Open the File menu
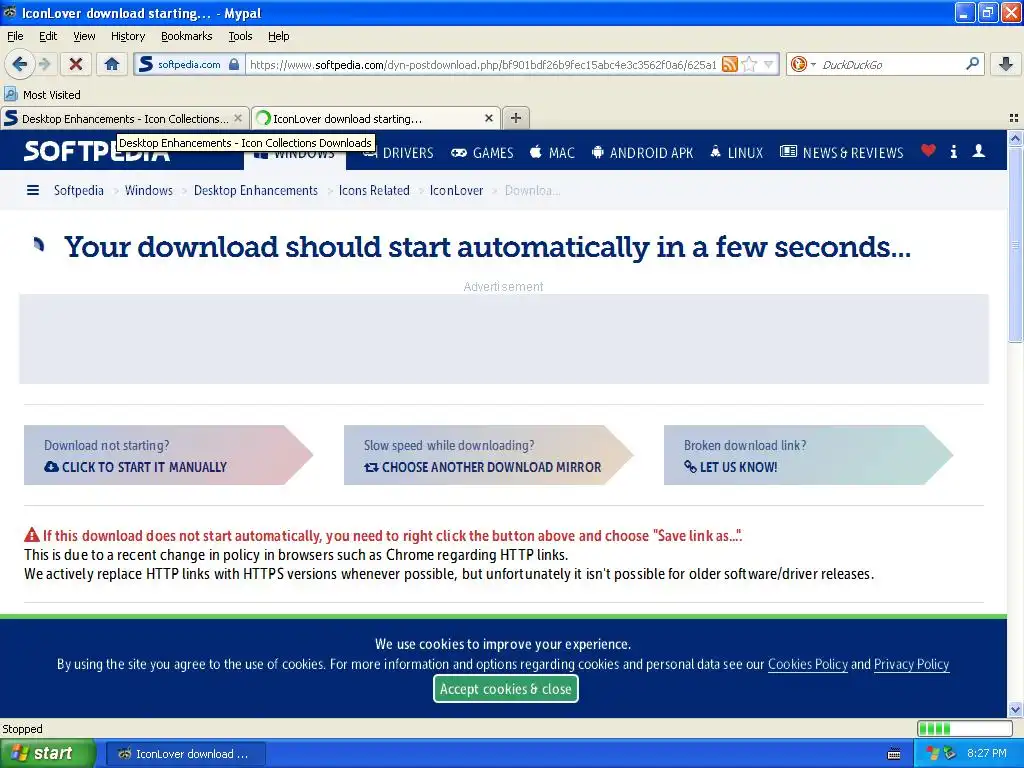 click(x=15, y=36)
